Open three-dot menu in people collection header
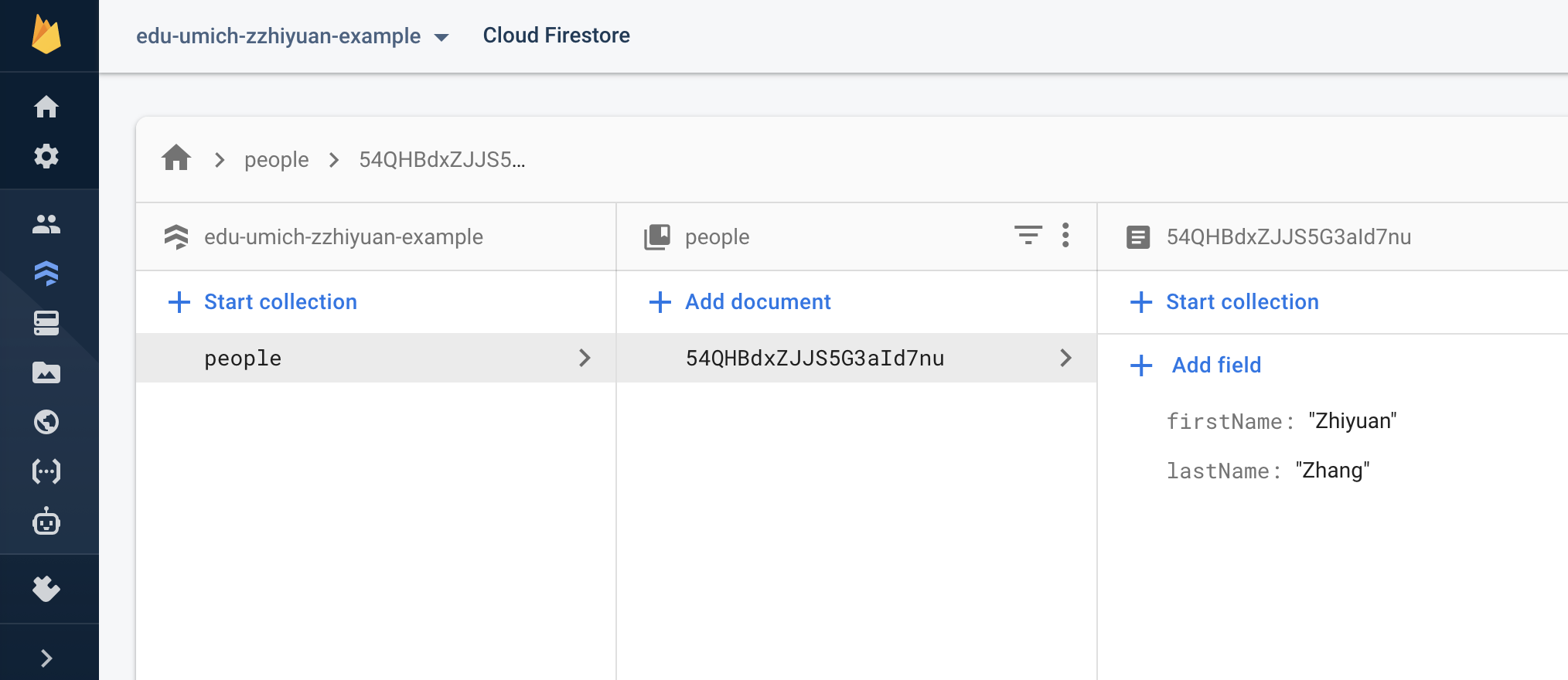Viewport: 1568px width, 680px height. click(1065, 235)
